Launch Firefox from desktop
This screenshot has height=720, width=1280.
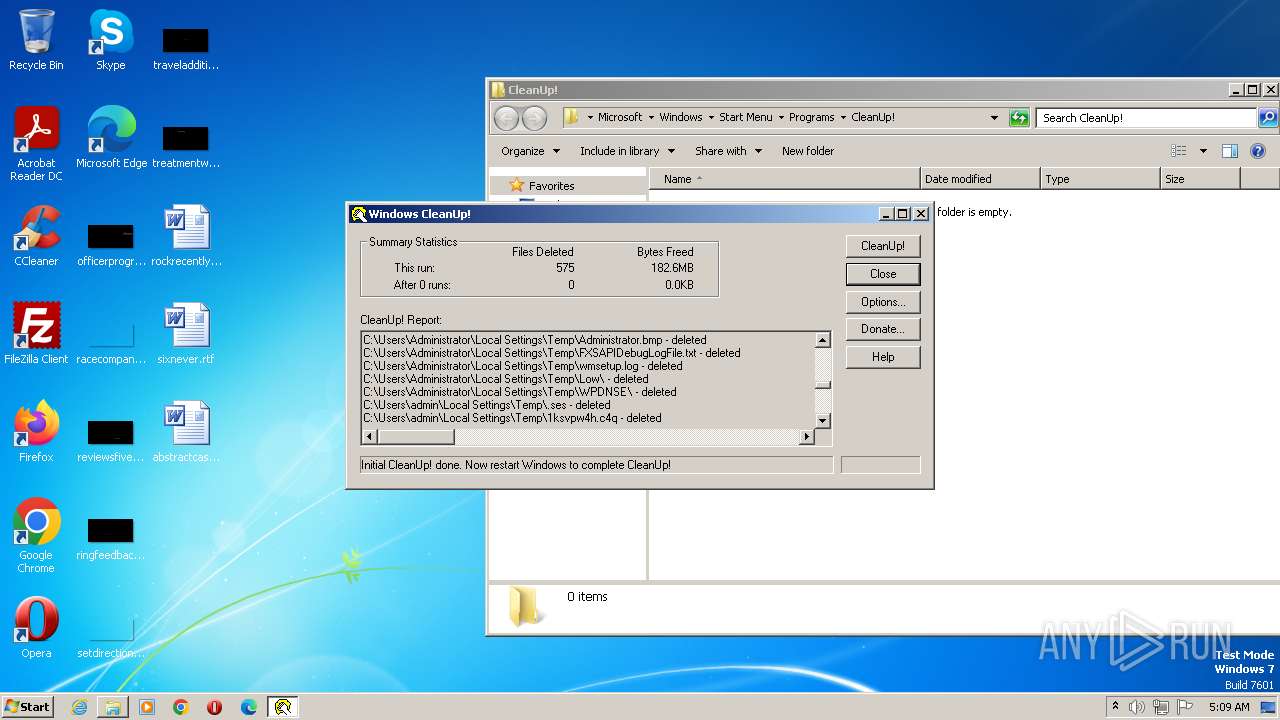pos(36,432)
